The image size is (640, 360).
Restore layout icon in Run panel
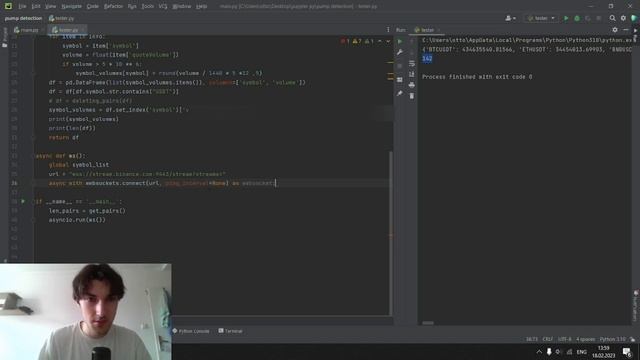[x=400, y=80]
